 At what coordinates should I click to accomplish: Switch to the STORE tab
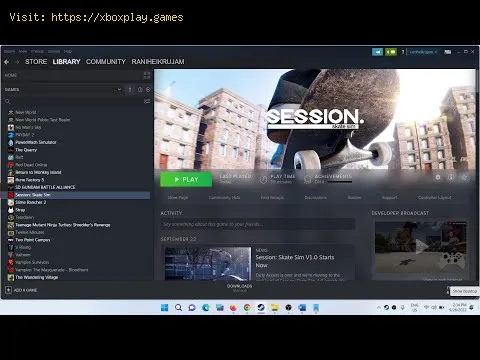point(36,62)
